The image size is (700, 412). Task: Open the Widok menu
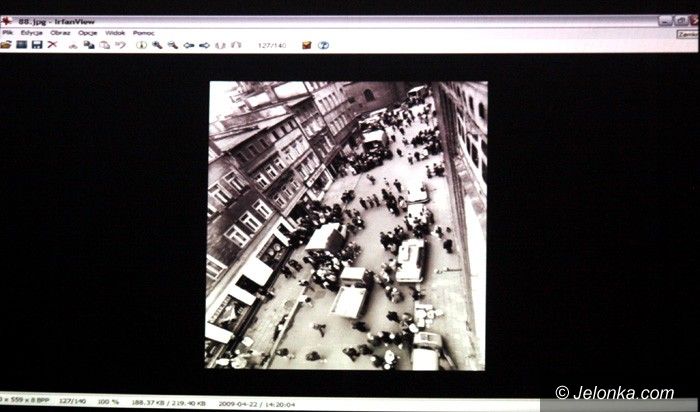115,33
